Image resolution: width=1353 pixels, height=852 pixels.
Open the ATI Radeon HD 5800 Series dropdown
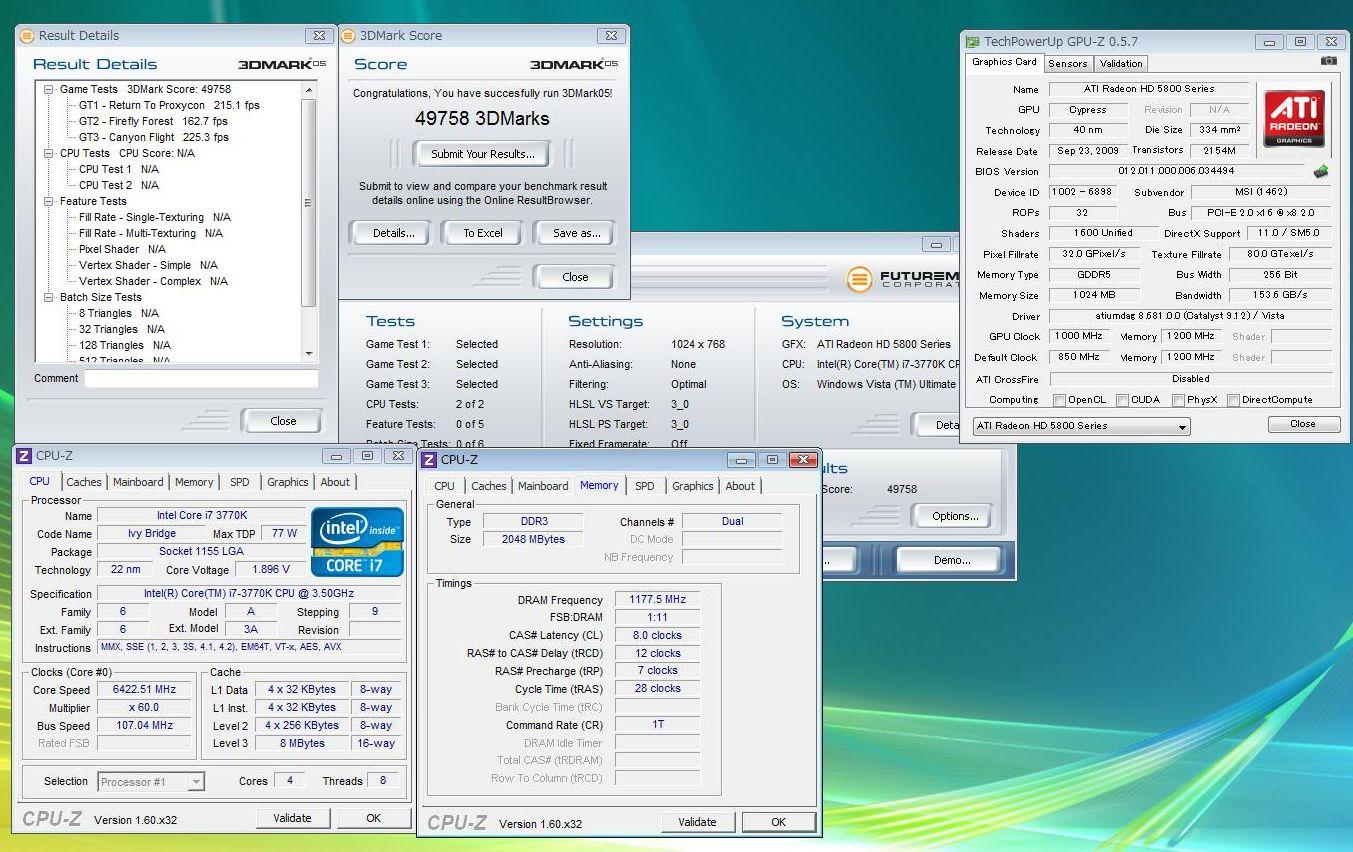tap(1081, 425)
